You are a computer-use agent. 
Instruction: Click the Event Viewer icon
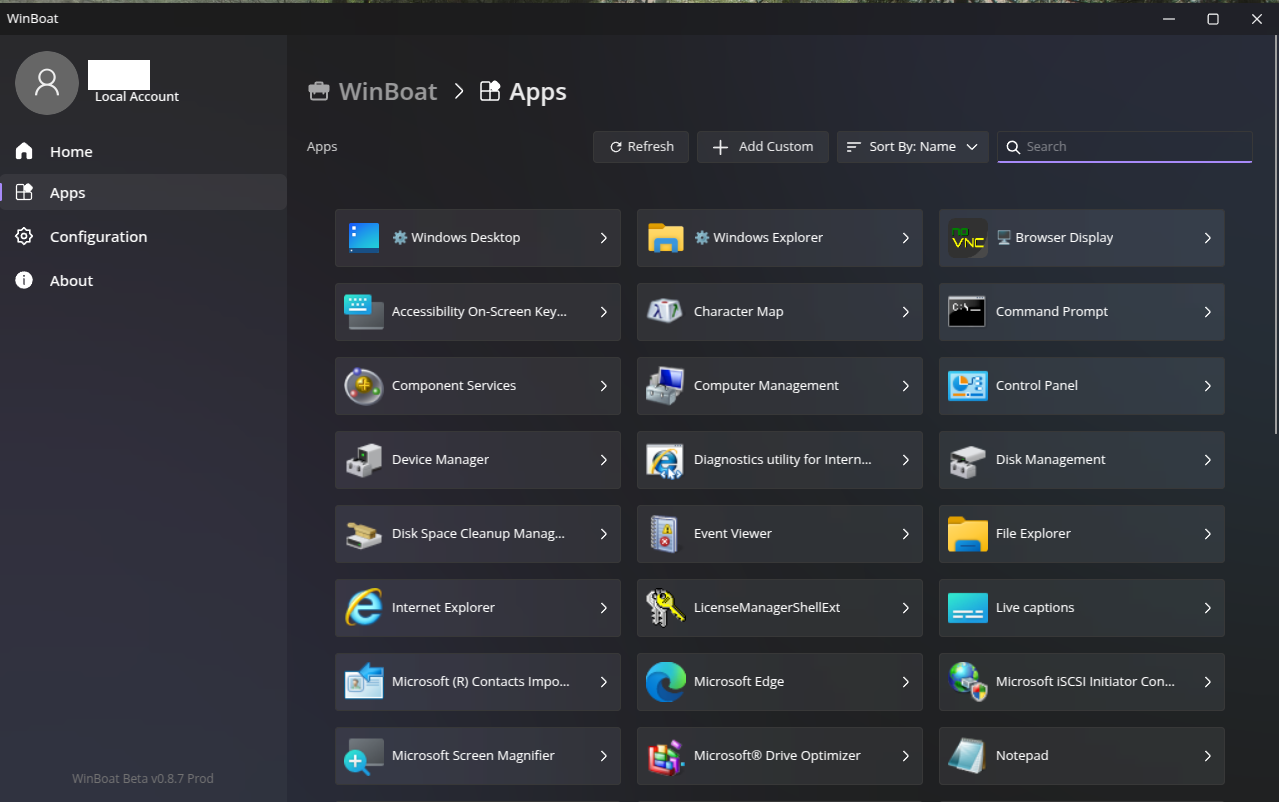pyautogui.click(x=666, y=534)
